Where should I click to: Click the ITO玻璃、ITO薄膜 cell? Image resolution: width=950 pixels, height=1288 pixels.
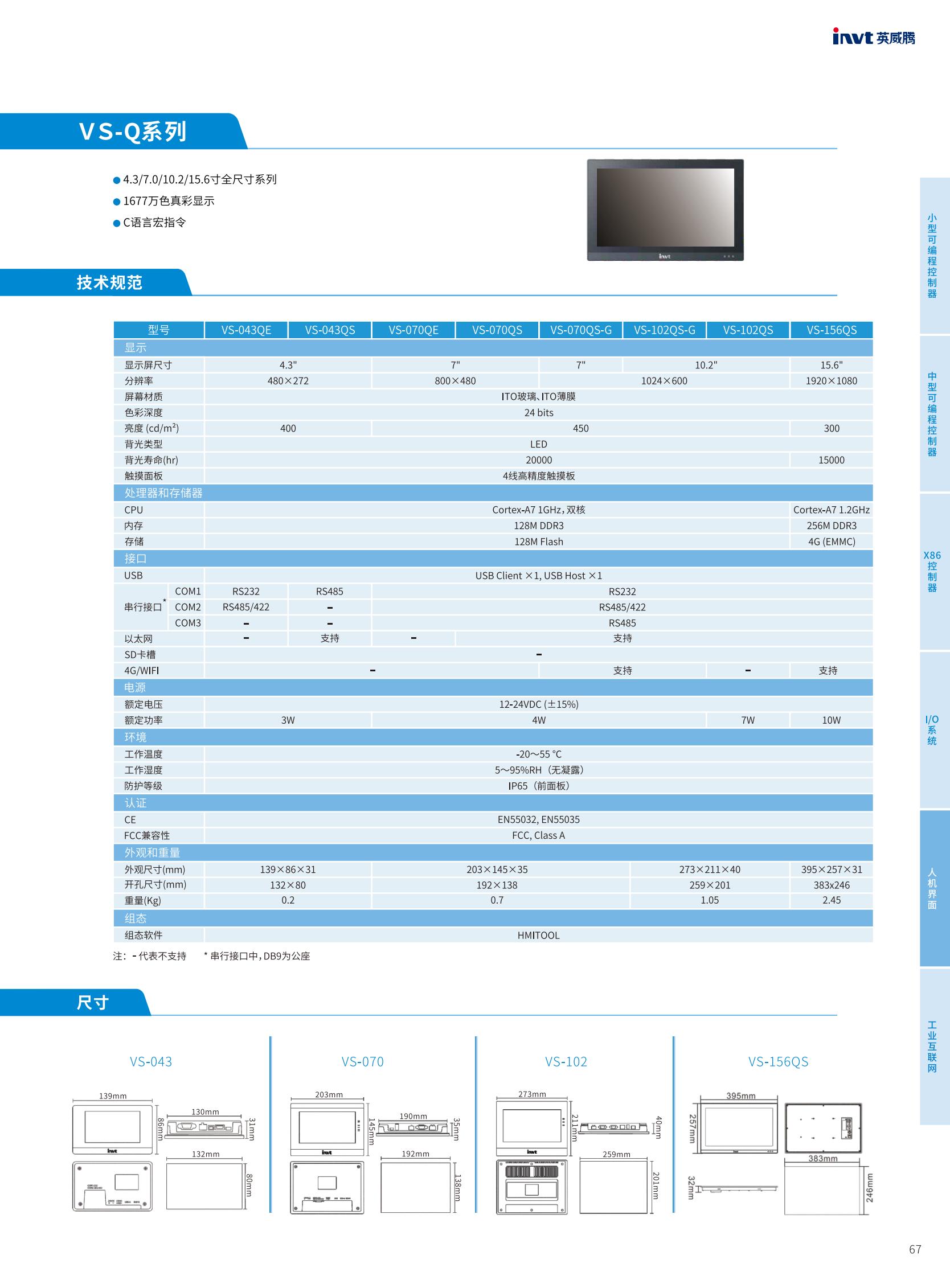tap(539, 397)
